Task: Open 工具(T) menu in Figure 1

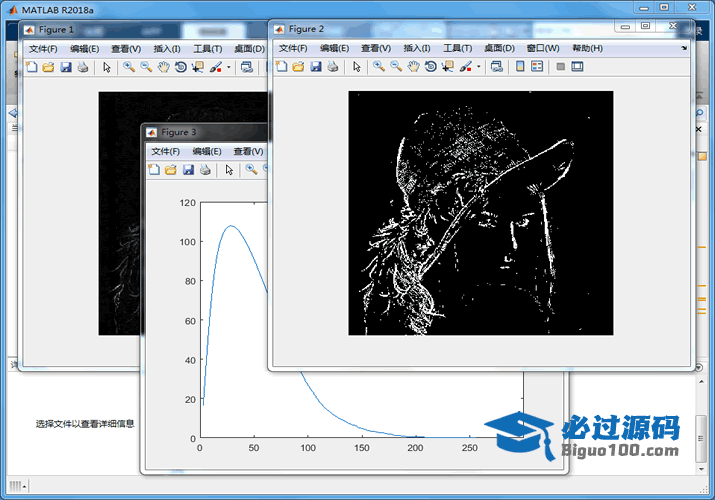Action: point(207,49)
